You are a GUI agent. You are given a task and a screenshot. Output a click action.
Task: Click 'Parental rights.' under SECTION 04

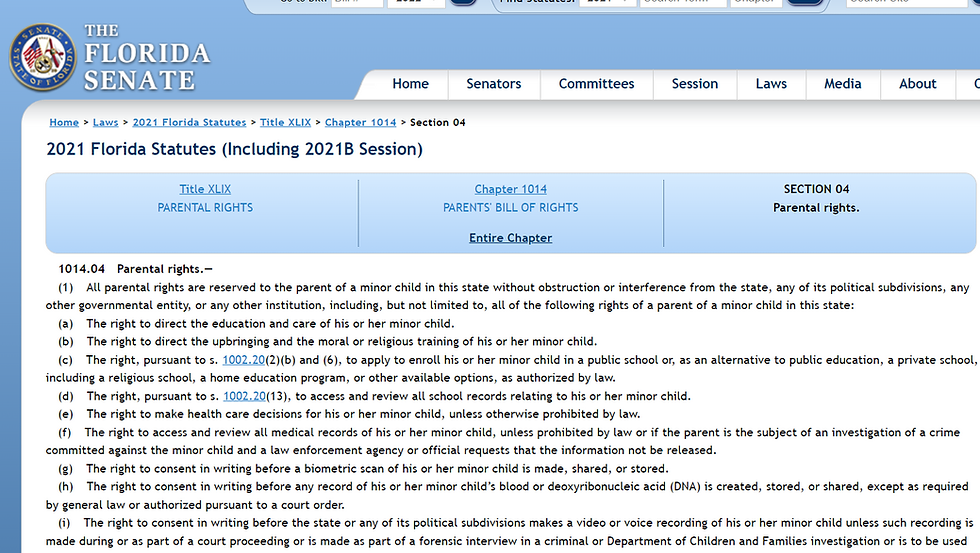click(x=816, y=207)
